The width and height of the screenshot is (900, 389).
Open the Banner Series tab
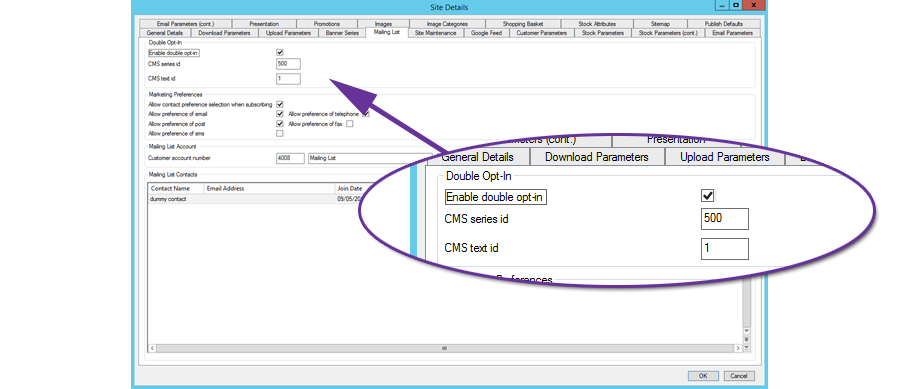pos(342,33)
